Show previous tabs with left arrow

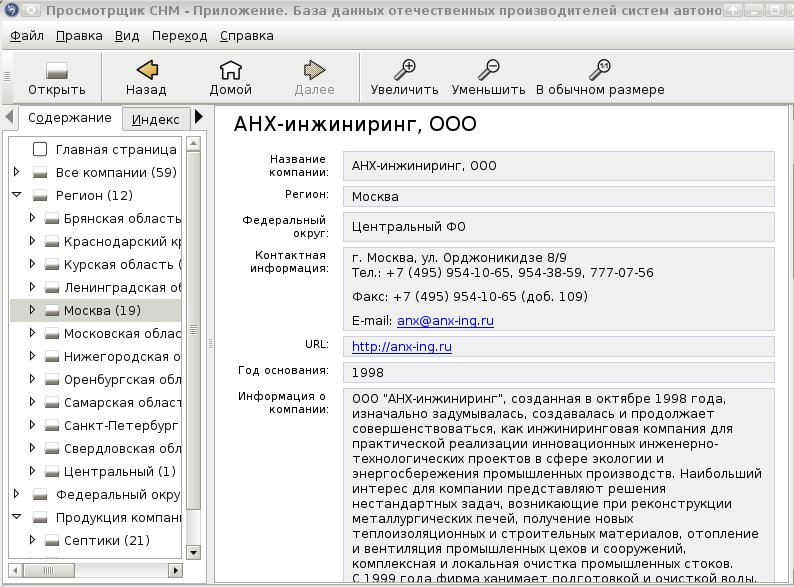tap(9, 117)
